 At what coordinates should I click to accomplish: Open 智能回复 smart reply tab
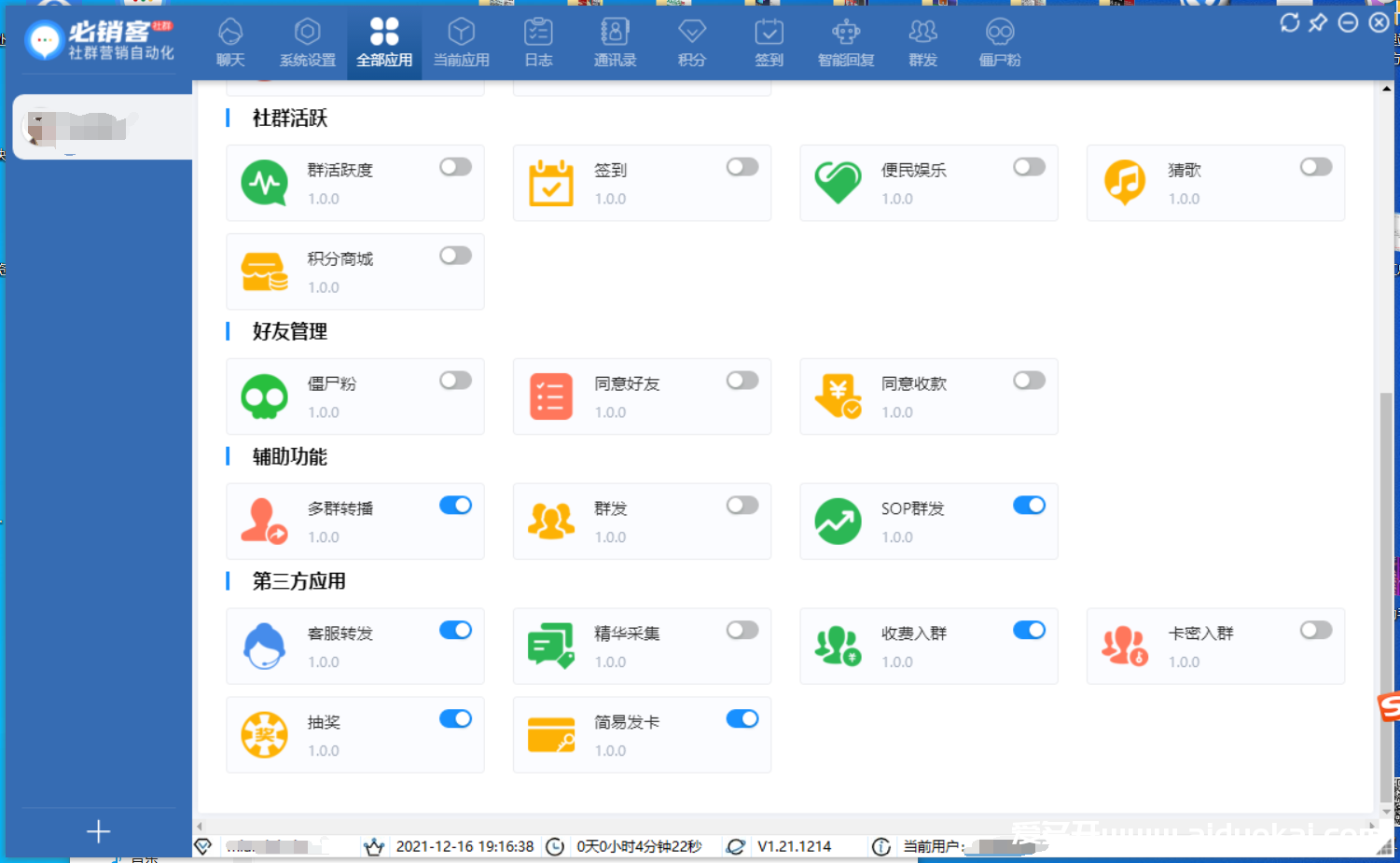[x=846, y=44]
